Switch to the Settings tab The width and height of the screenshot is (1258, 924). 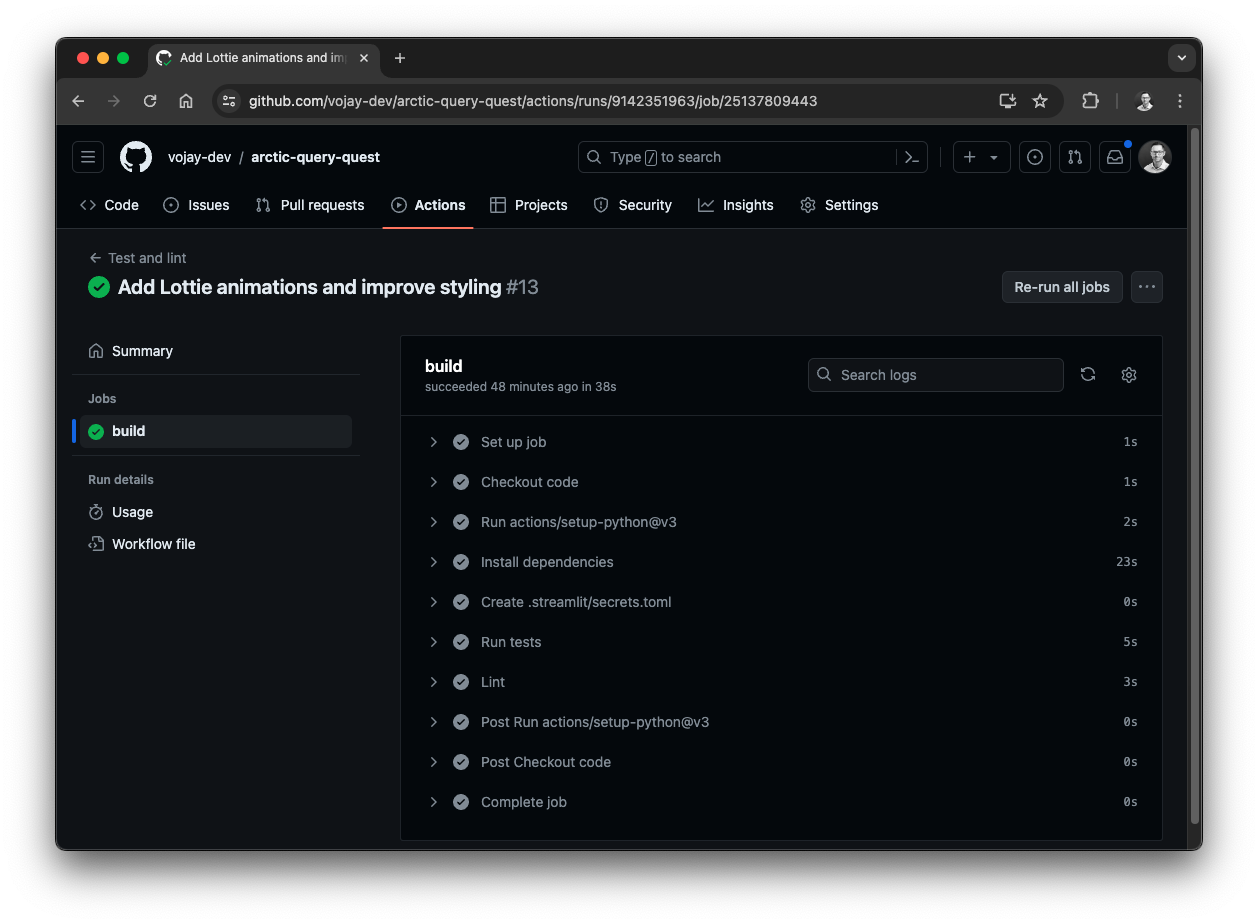839,205
